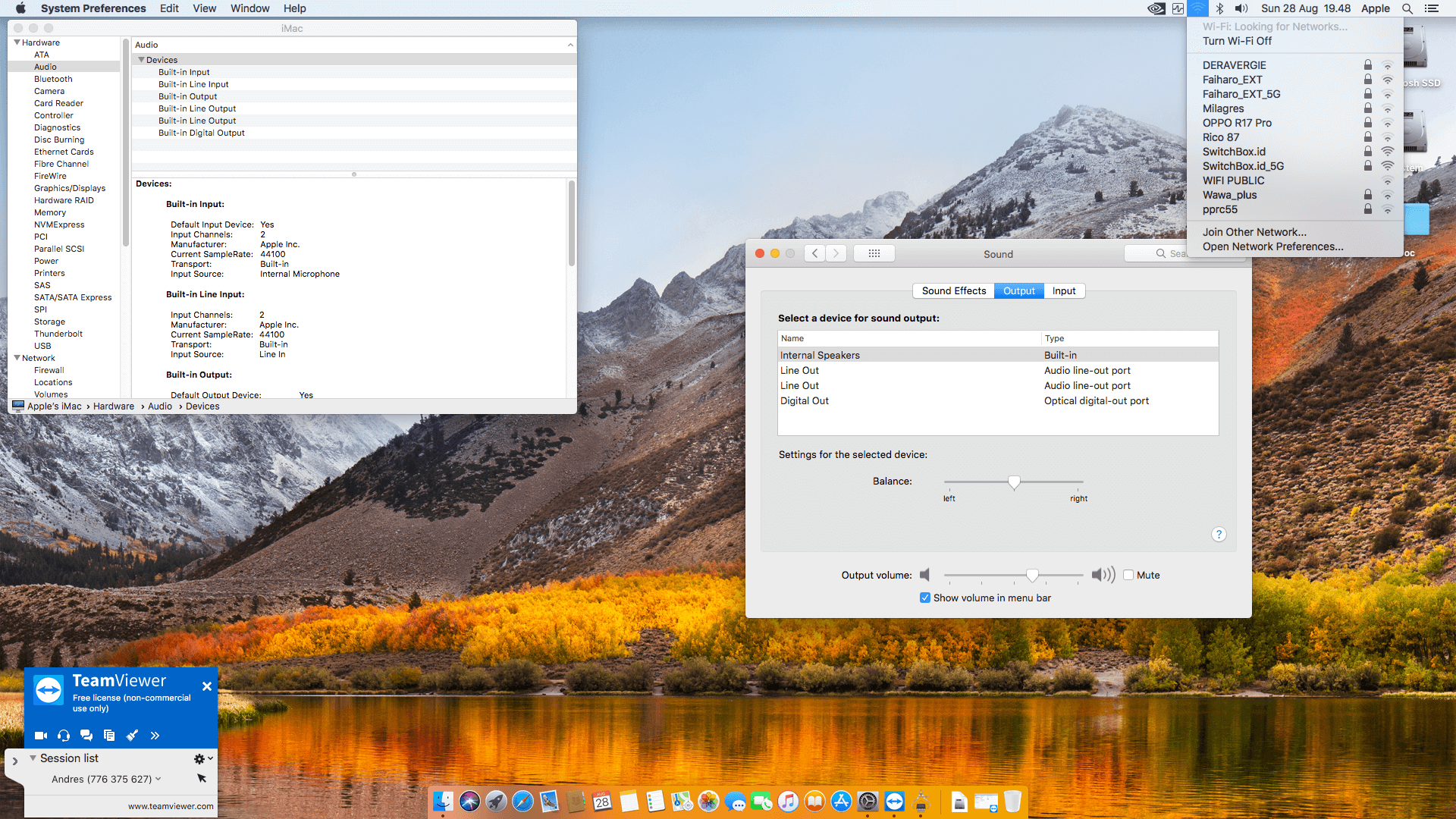Click the Show All grid icon in Sound

pyautogui.click(x=874, y=253)
